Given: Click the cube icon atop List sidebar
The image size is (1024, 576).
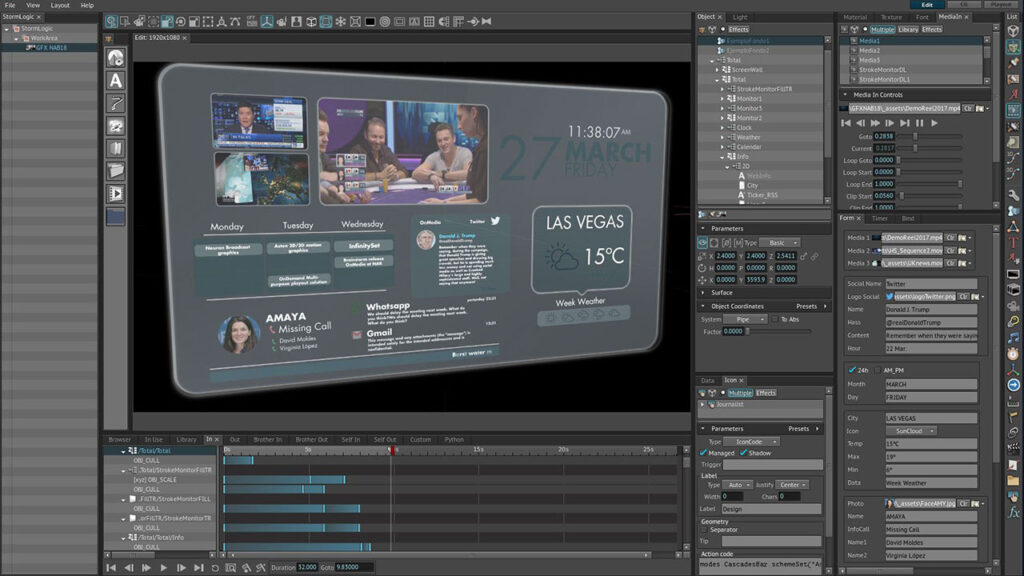Looking at the screenshot, I should (x=1013, y=30).
